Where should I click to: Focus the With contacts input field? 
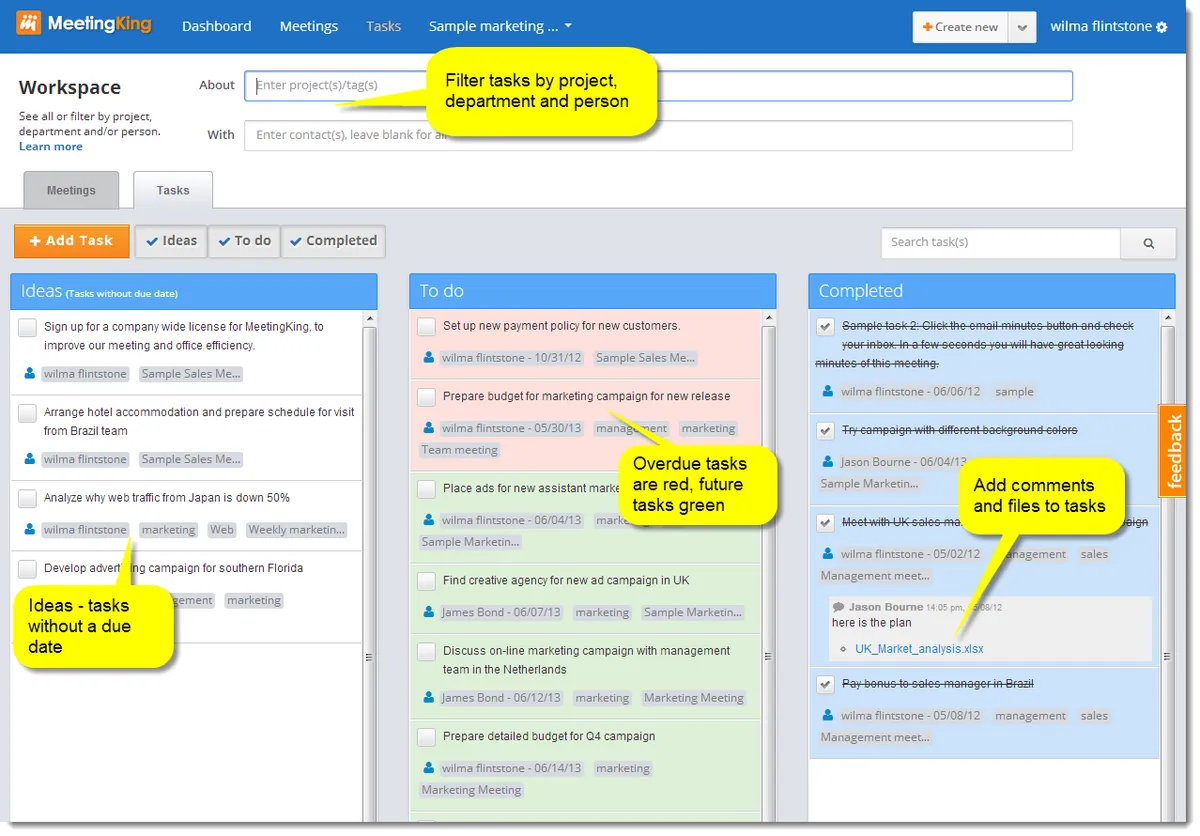(659, 135)
